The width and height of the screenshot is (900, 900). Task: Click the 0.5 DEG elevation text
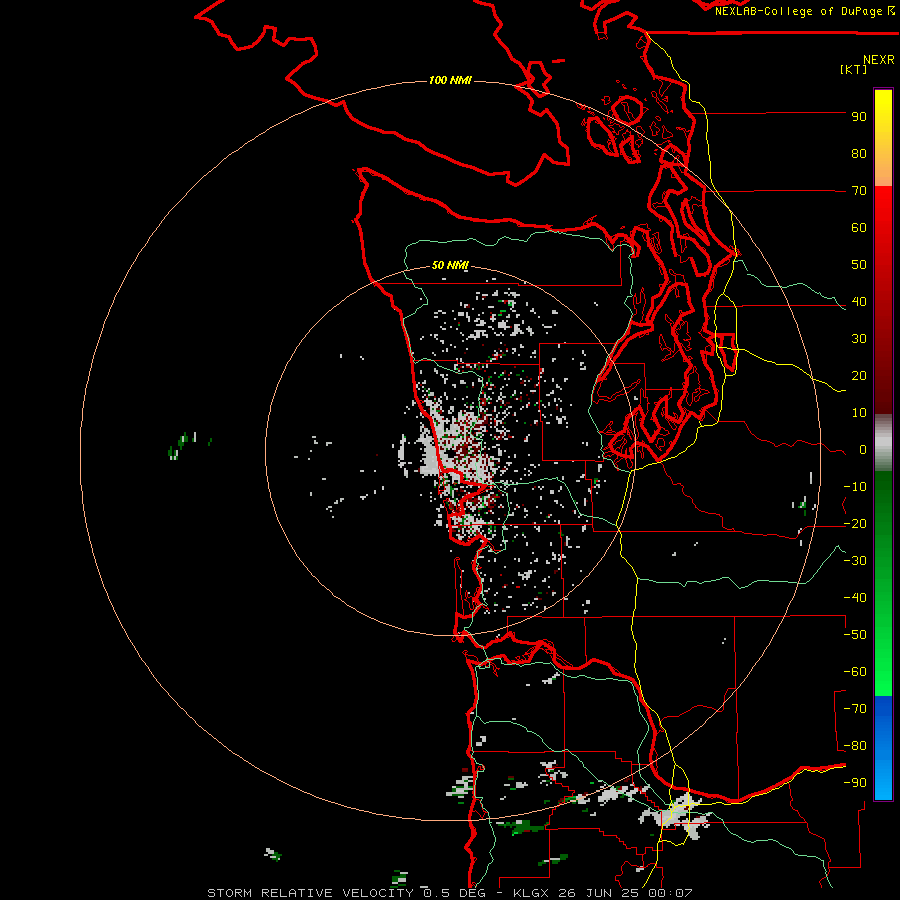coord(455,893)
